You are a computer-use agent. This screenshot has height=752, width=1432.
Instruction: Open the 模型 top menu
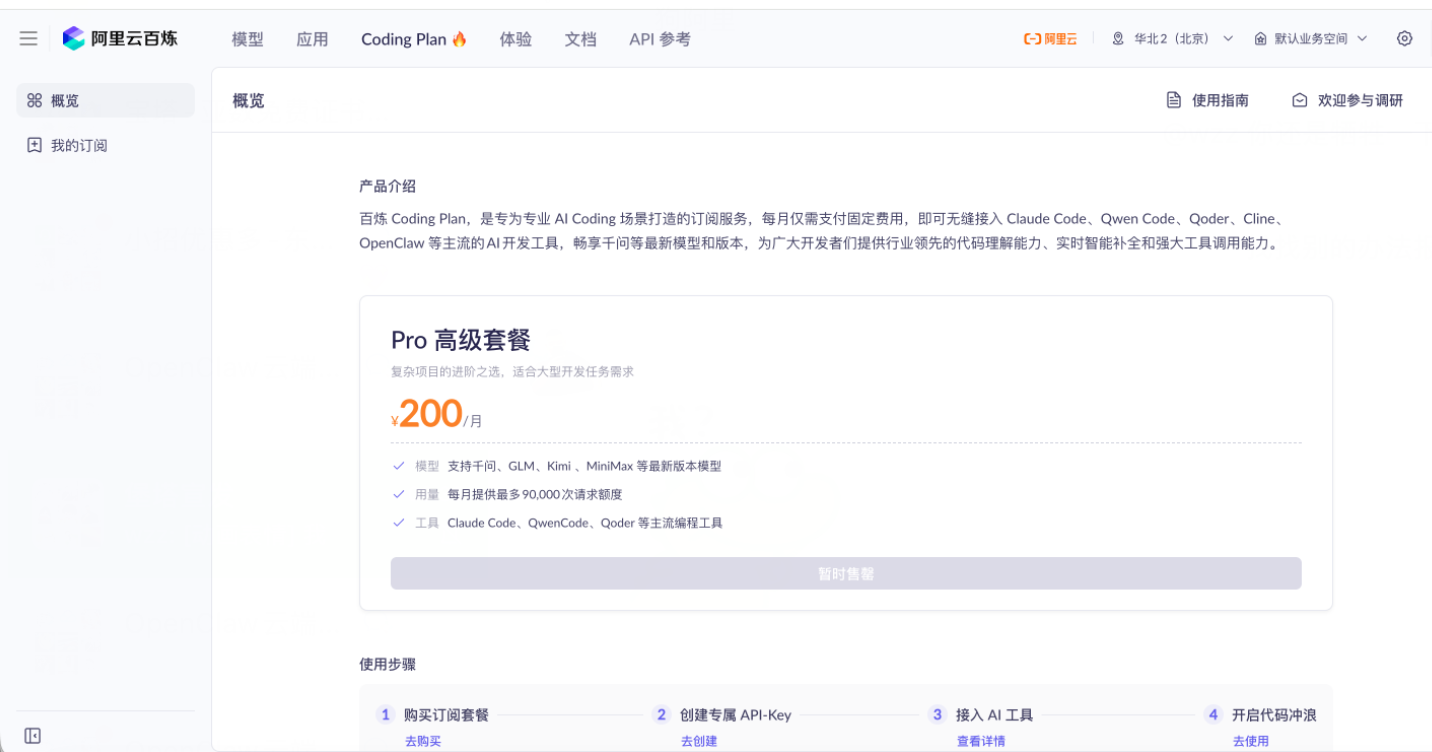[247, 39]
